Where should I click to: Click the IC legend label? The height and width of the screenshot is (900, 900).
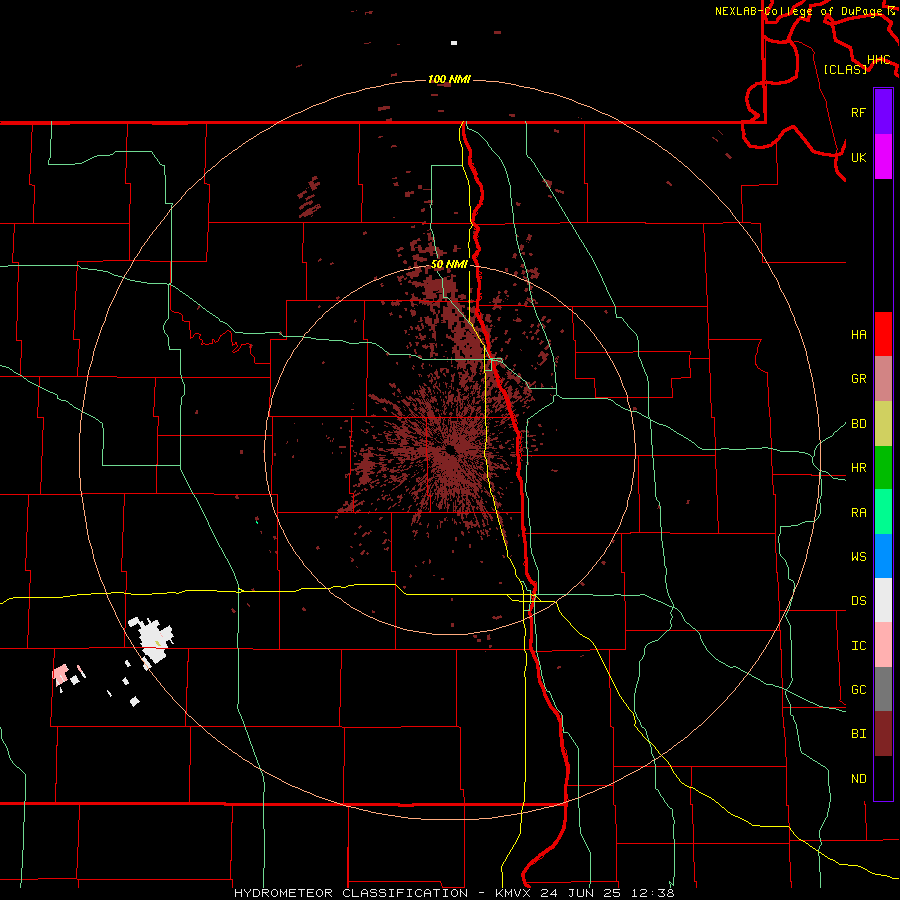[858, 646]
